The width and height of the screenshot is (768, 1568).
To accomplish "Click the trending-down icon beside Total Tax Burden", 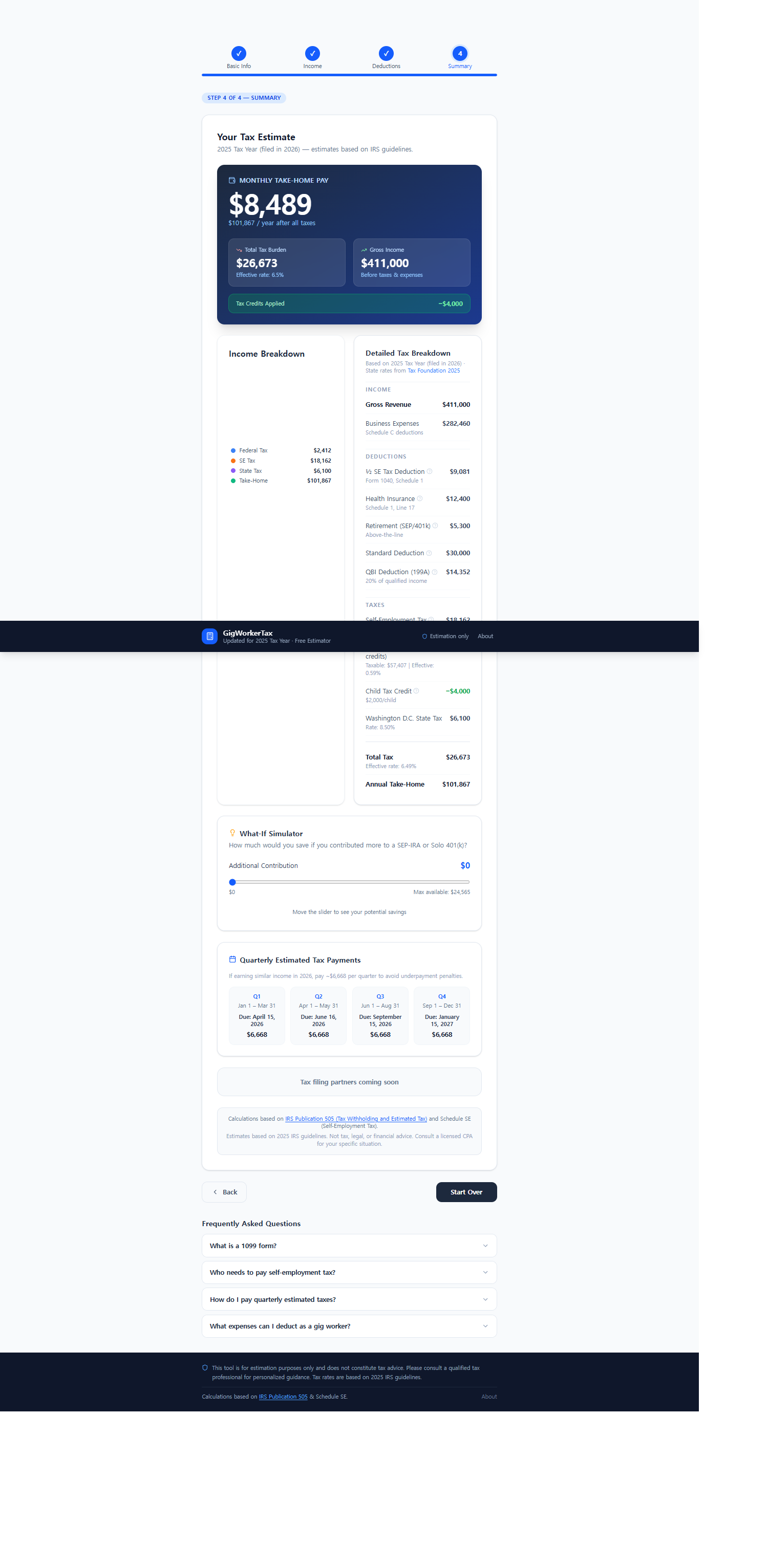I will (239, 250).
